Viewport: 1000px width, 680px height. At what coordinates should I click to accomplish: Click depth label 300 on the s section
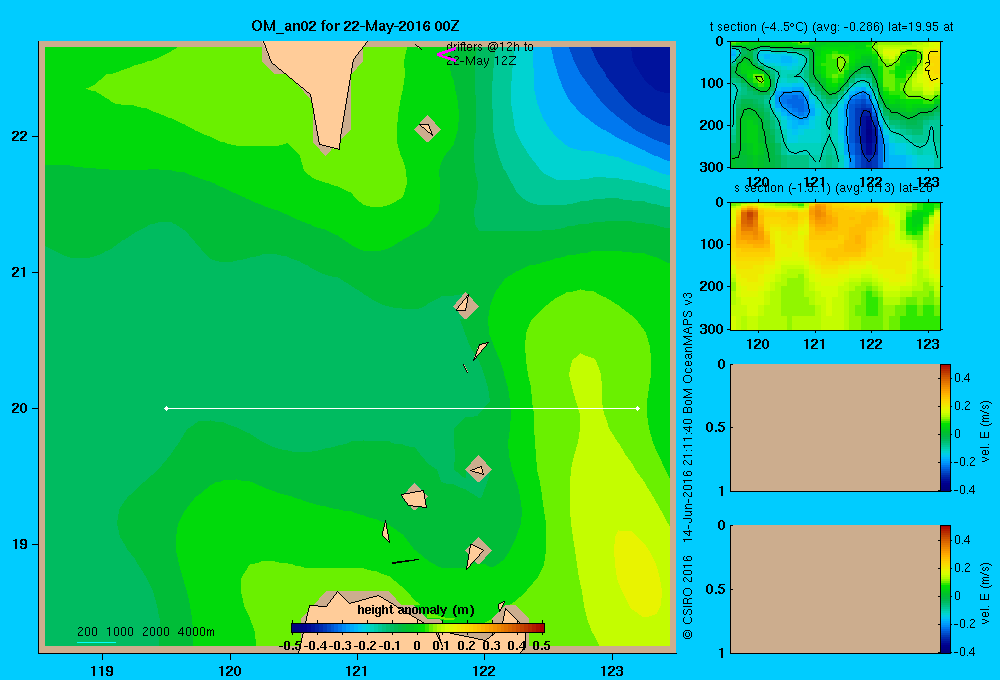click(712, 329)
